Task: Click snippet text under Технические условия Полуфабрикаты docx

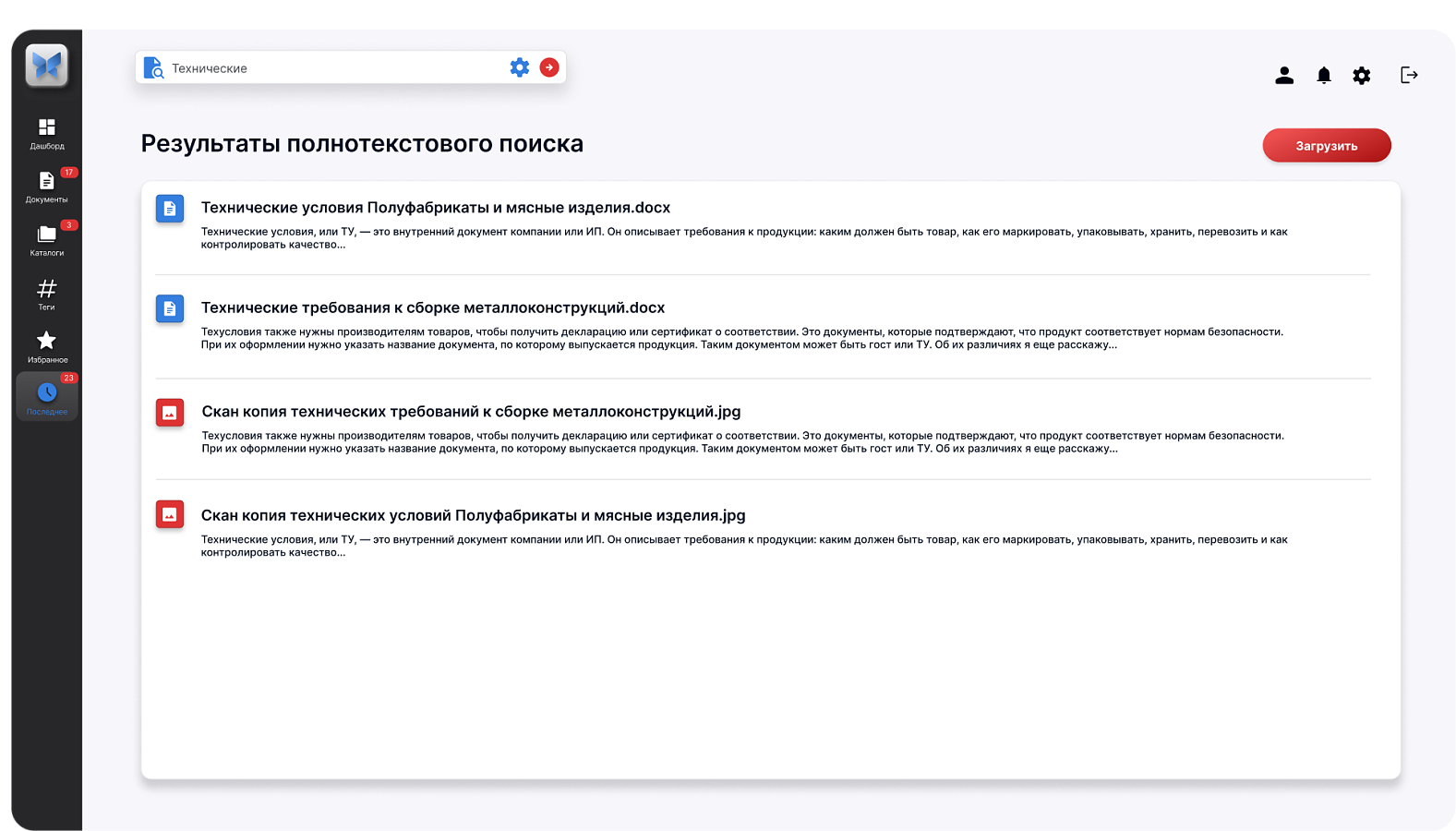Action: point(744,238)
